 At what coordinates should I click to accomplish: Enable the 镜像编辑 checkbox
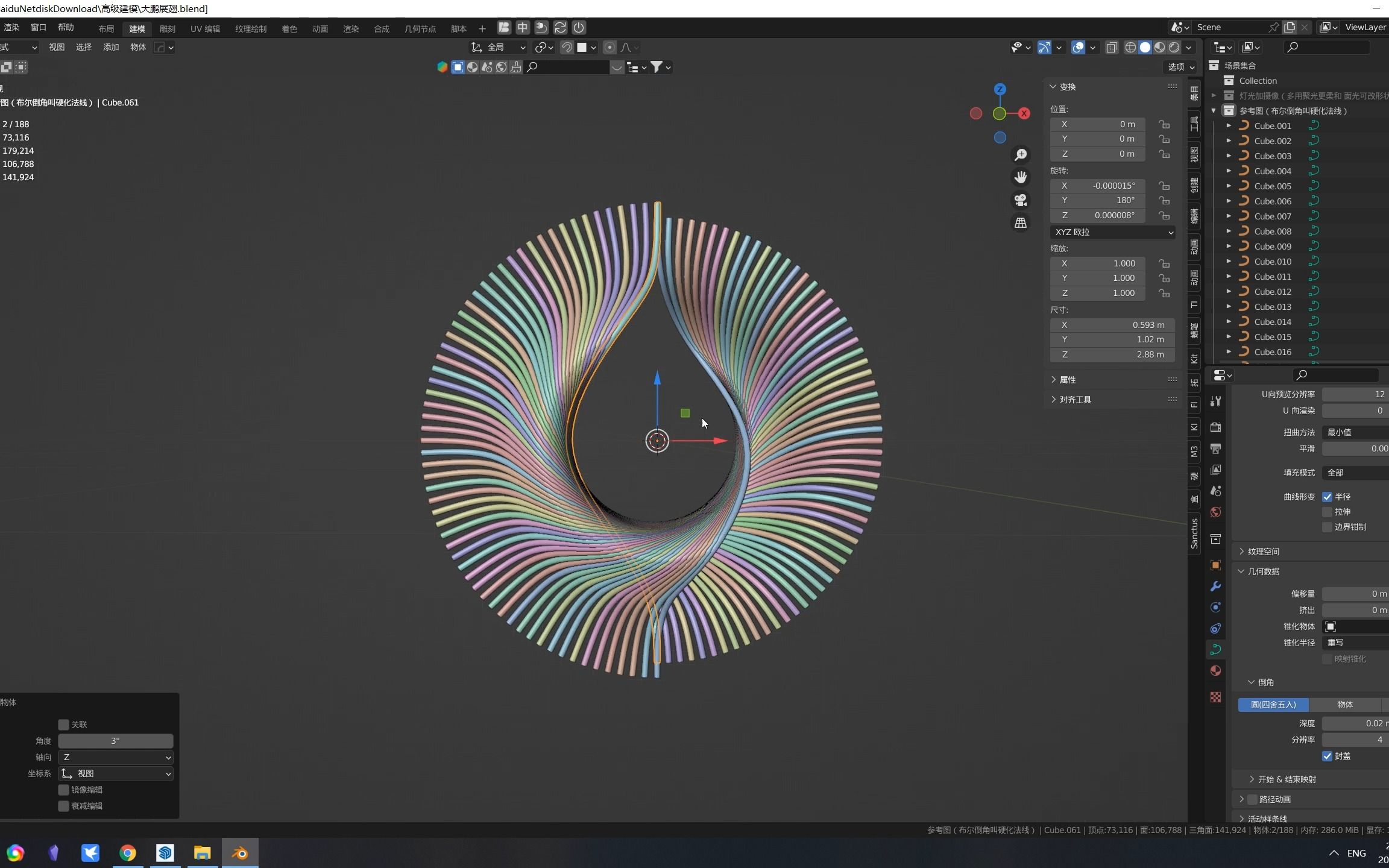[x=63, y=790]
